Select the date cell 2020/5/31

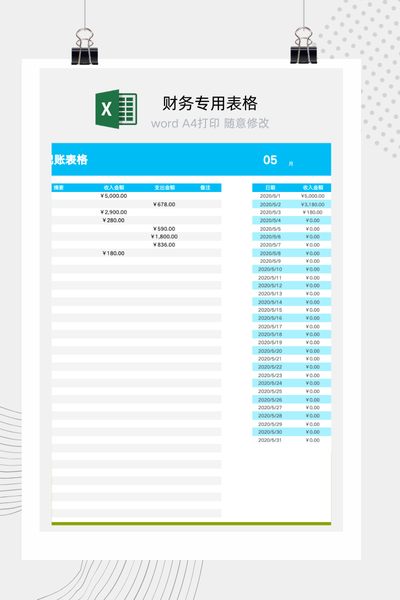[x=270, y=440]
